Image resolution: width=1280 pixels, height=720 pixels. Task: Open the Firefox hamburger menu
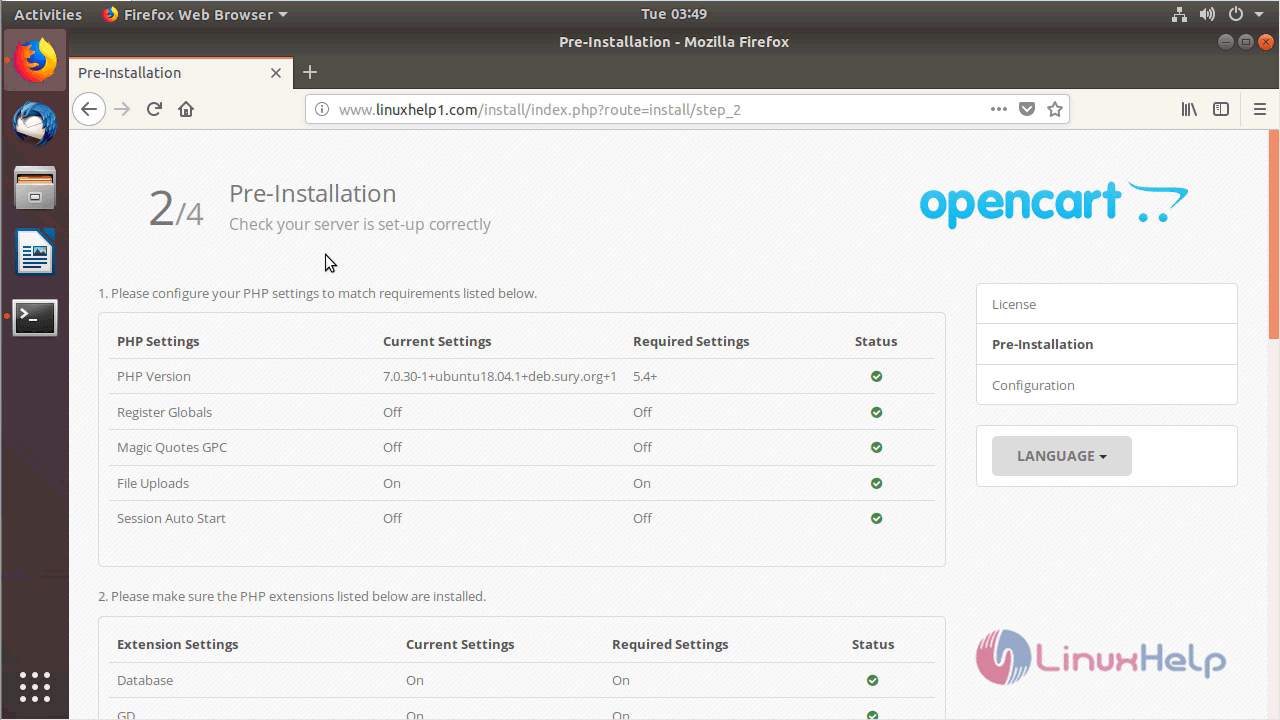[1259, 109]
